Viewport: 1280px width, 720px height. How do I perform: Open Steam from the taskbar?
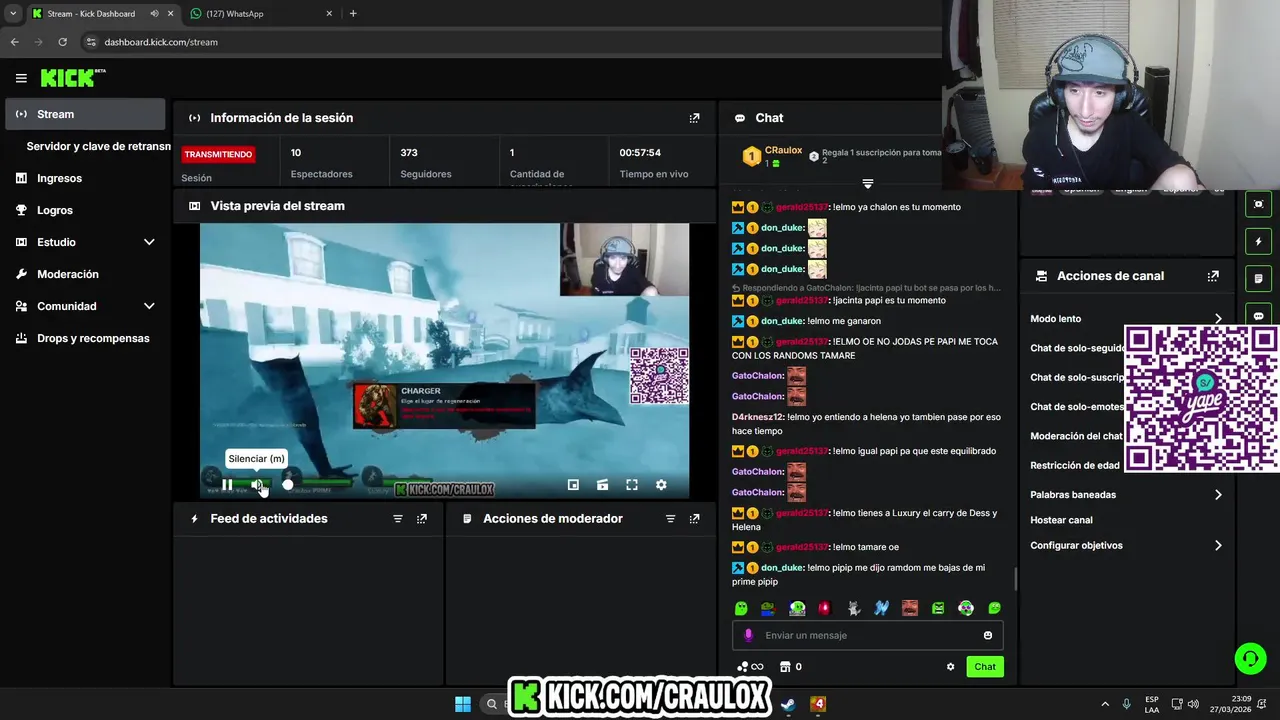click(x=788, y=704)
